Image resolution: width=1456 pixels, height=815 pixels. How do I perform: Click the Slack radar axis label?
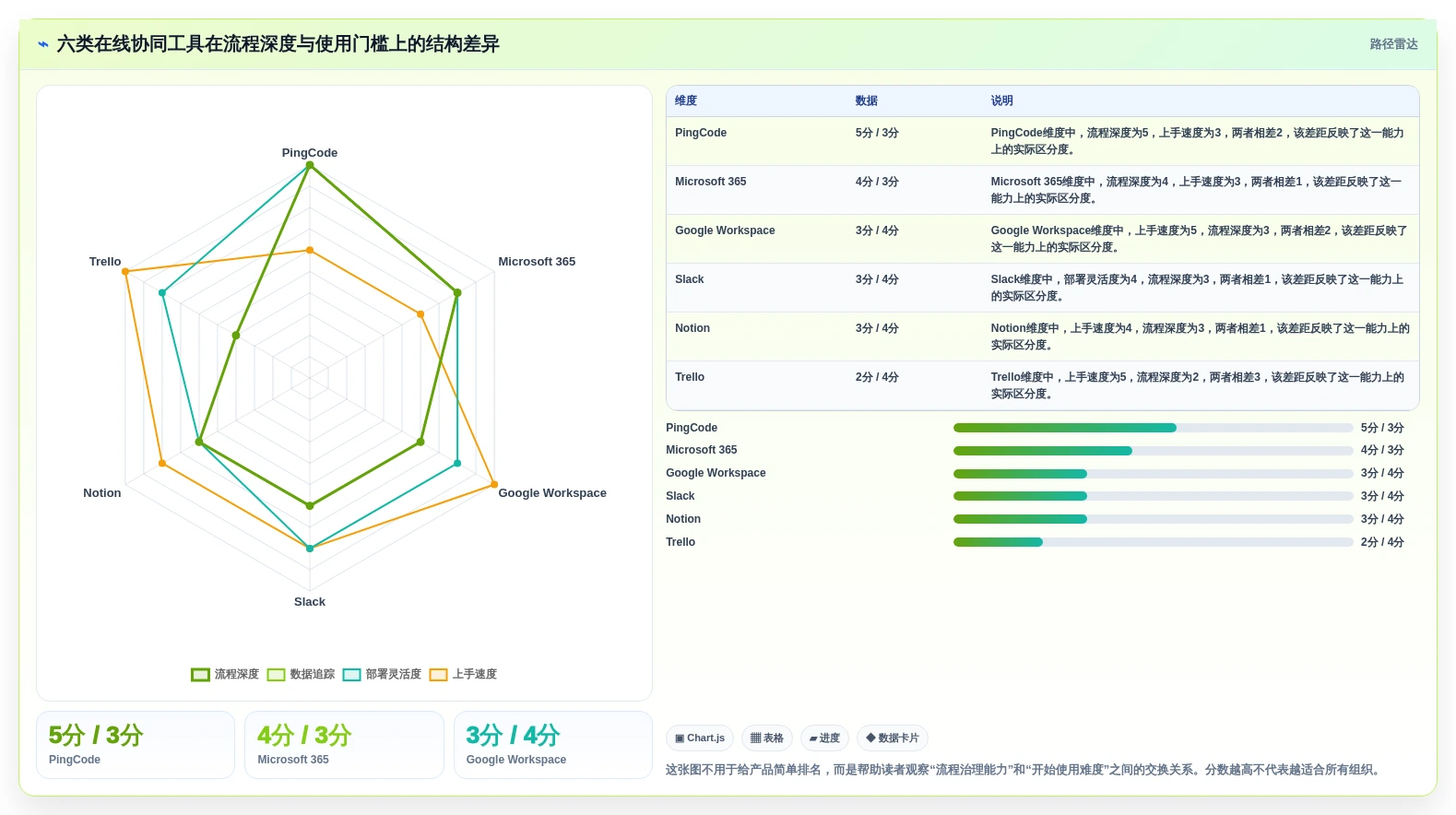[310, 602]
